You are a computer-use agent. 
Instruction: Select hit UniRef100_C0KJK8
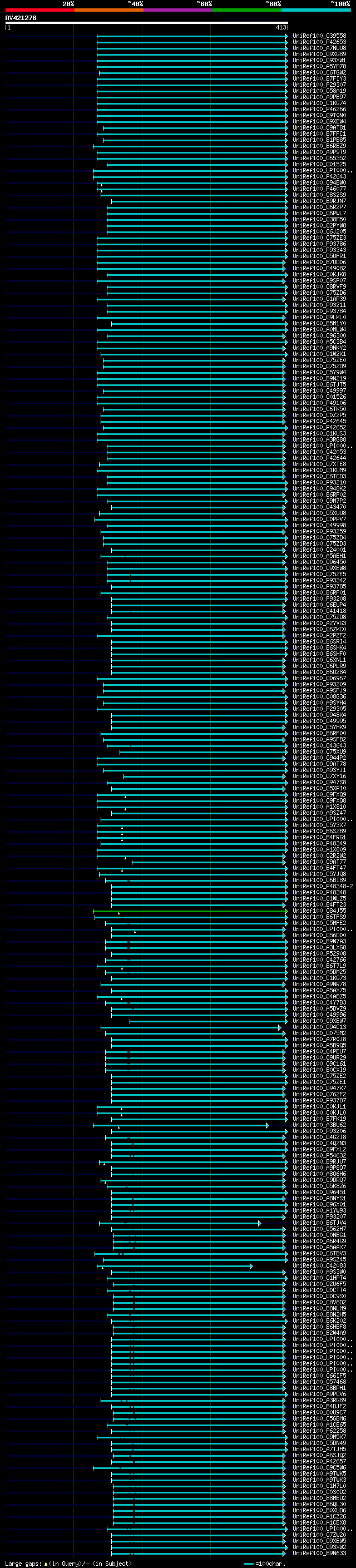(x=319, y=275)
